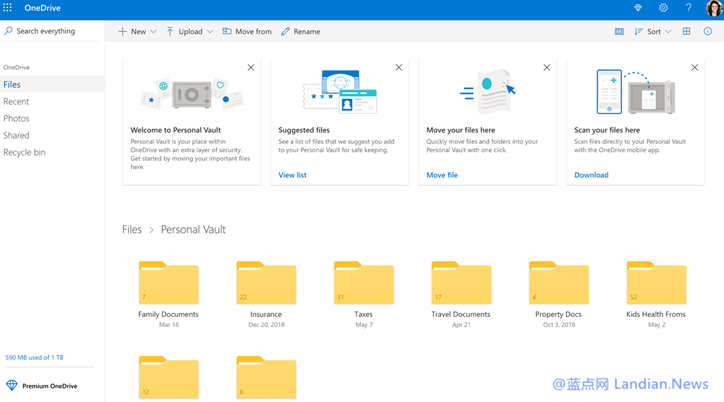Expand the Sort dropdown chevron
Viewport: 724px width, 402px height.
point(668,31)
